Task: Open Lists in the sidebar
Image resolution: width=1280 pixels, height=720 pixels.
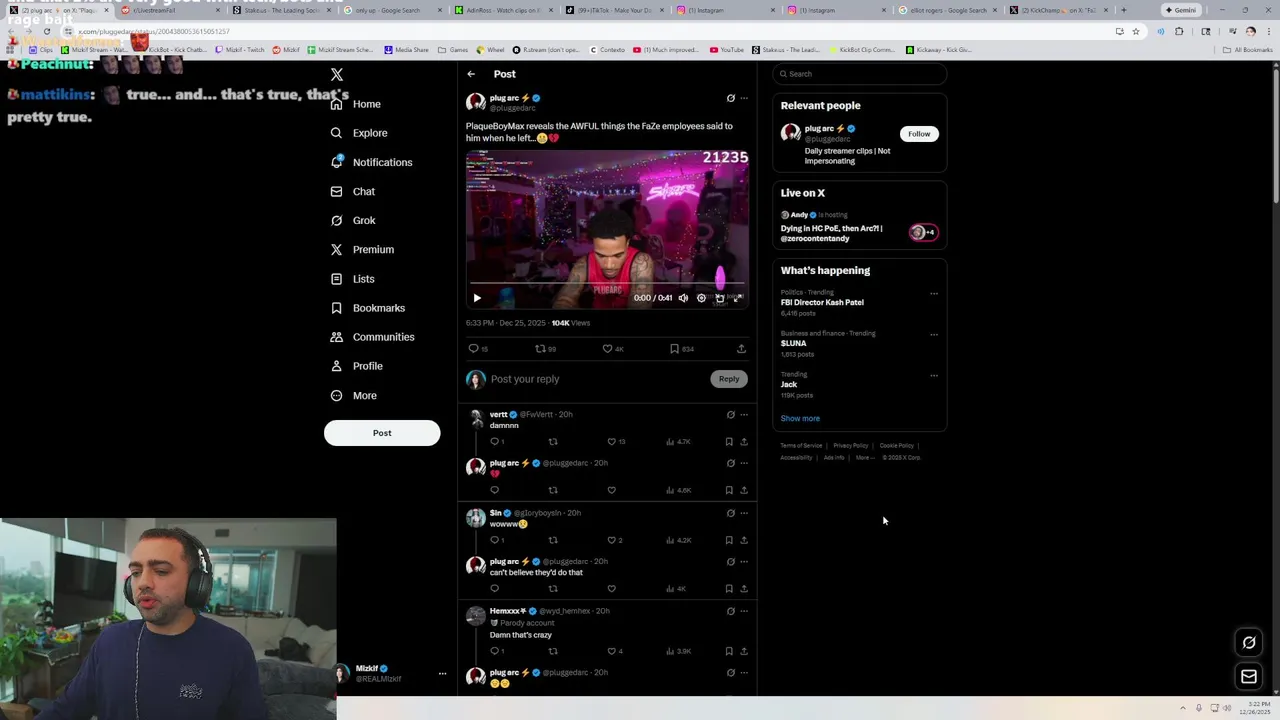Action: (352, 279)
